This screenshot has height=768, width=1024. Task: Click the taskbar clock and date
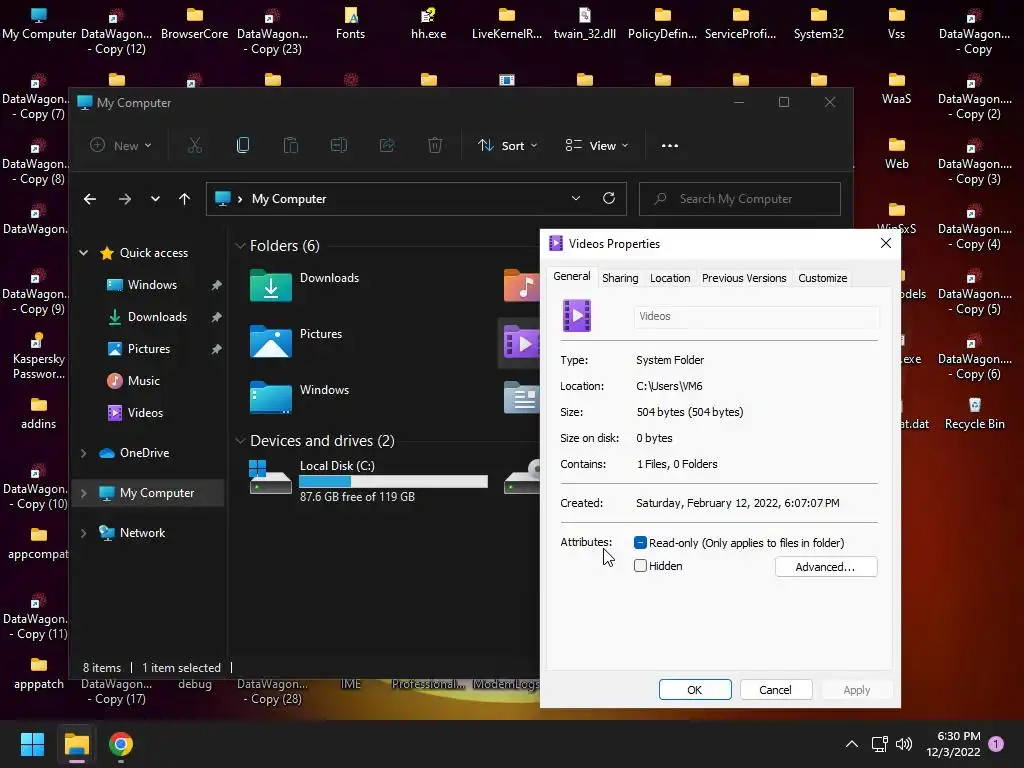953,744
